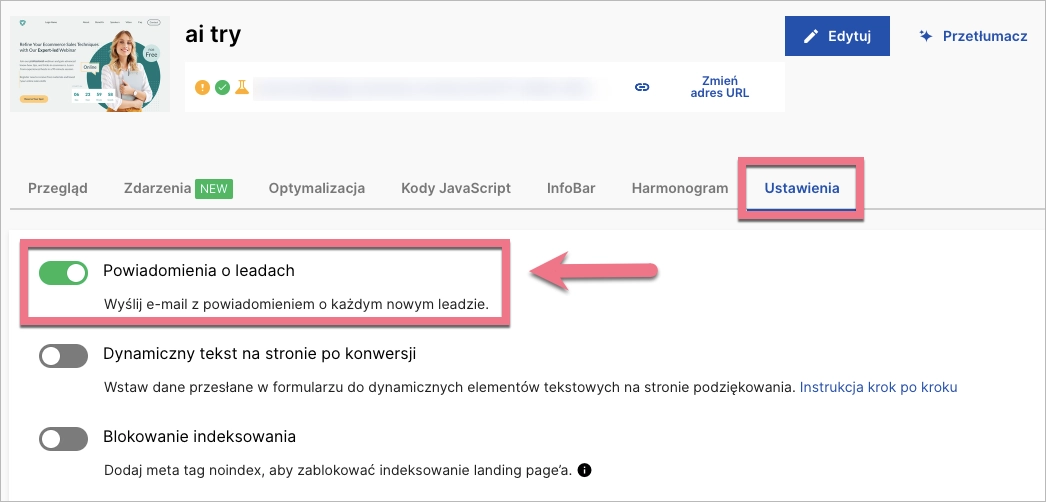The width and height of the screenshot is (1046, 502).
Task: Click the chain link icon beside the URL
Action: 642,87
